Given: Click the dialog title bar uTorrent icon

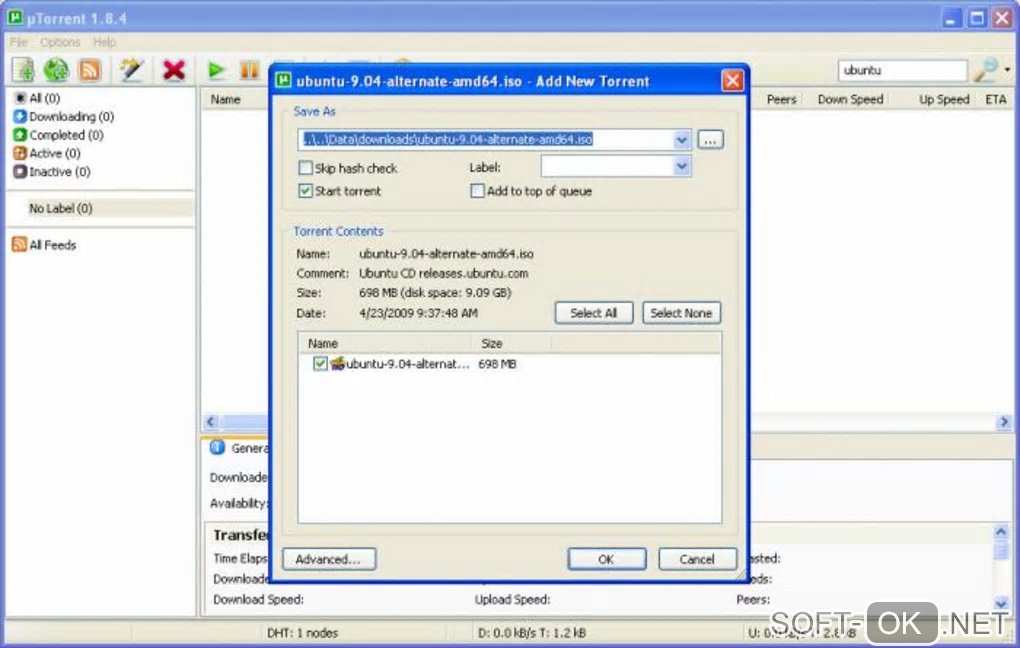Looking at the screenshot, I should click(284, 81).
